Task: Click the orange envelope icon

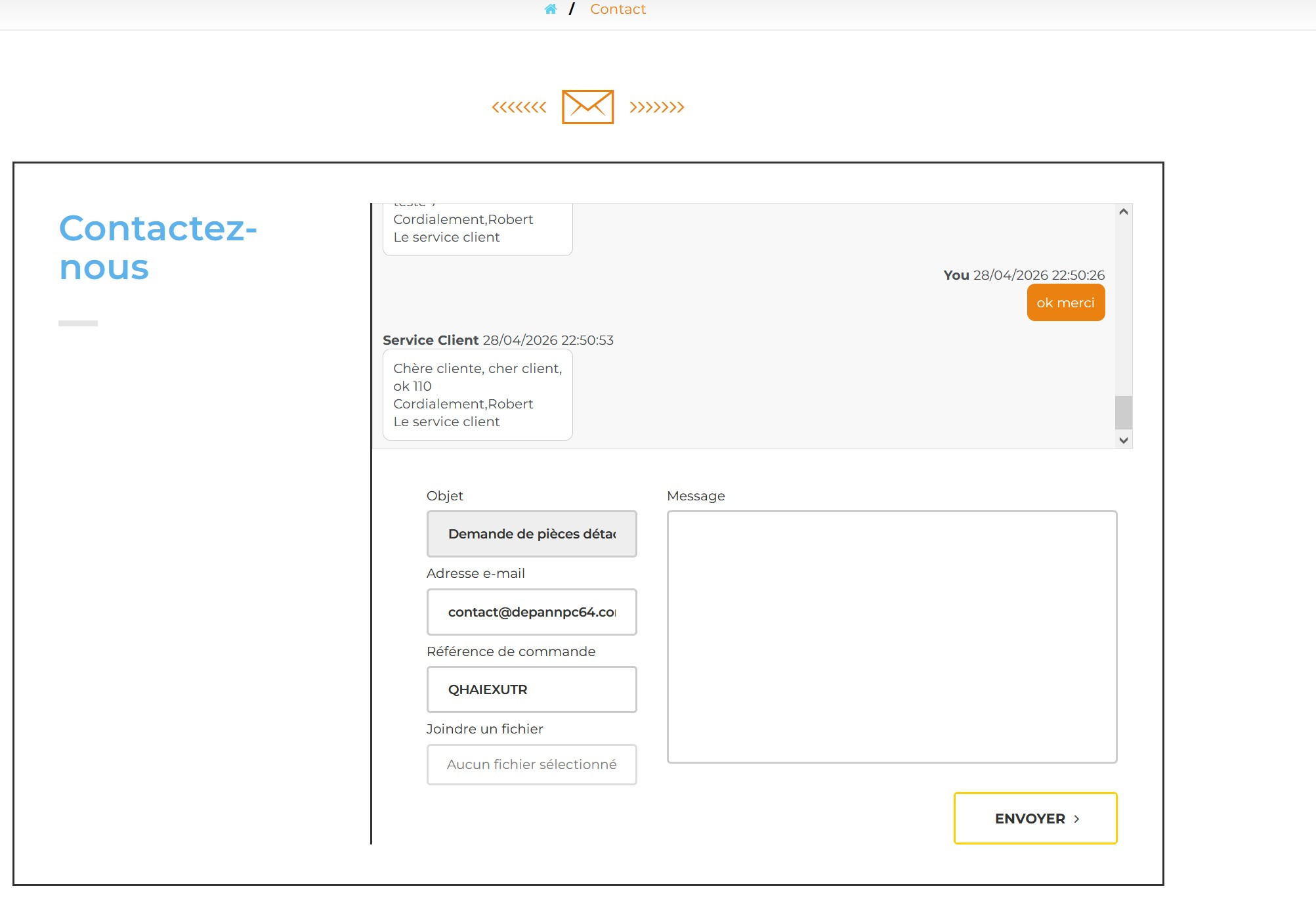Action: (x=587, y=107)
